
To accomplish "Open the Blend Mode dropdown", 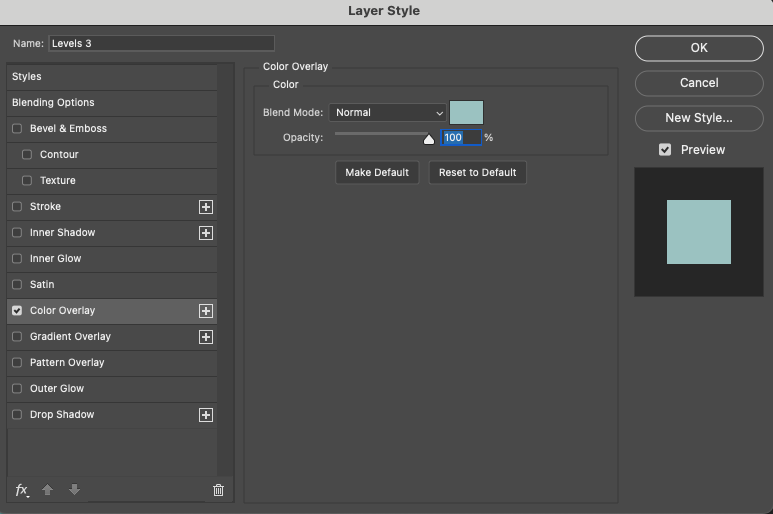I will coord(388,113).
